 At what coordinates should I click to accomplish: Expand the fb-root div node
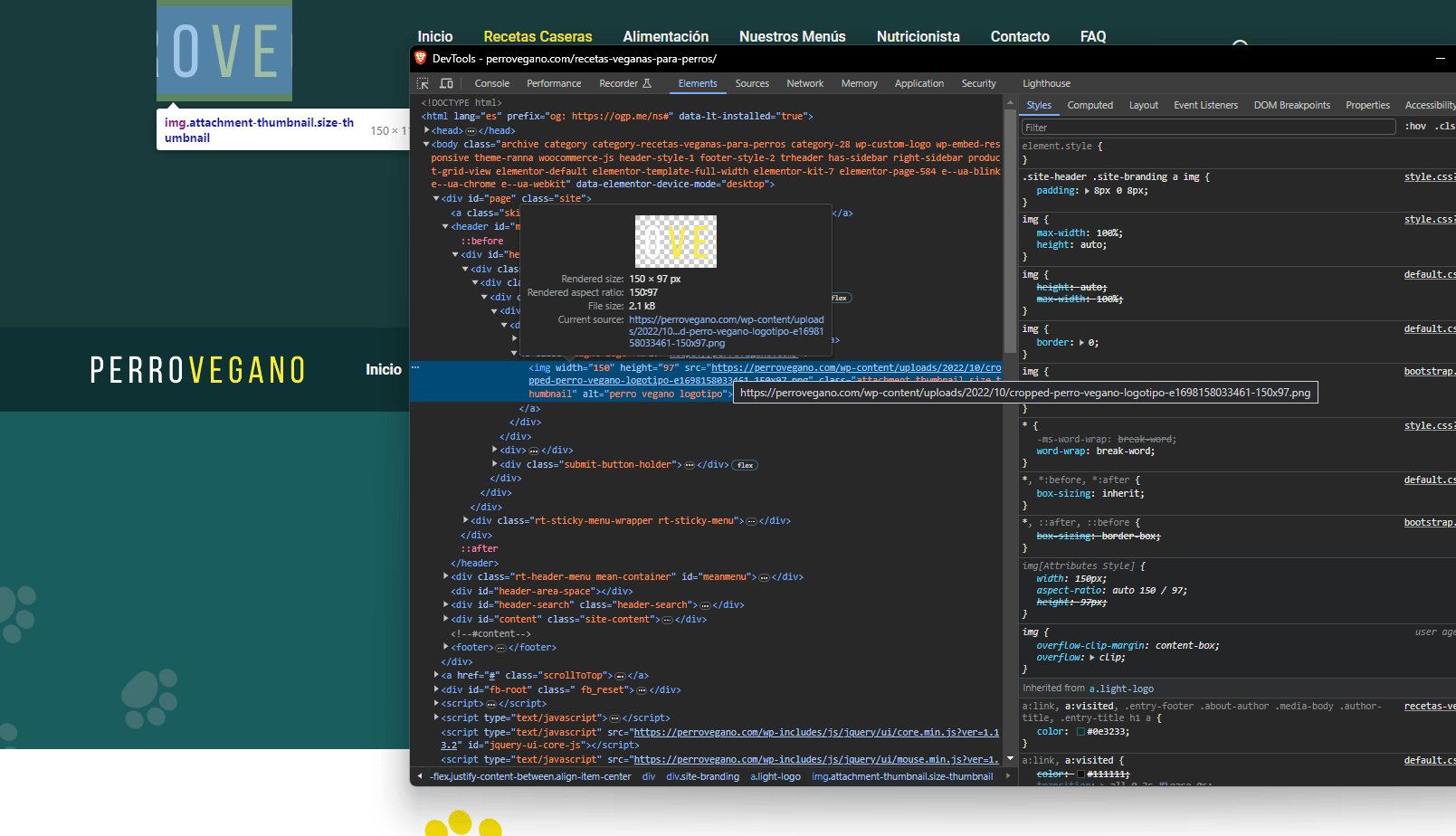tap(436, 689)
